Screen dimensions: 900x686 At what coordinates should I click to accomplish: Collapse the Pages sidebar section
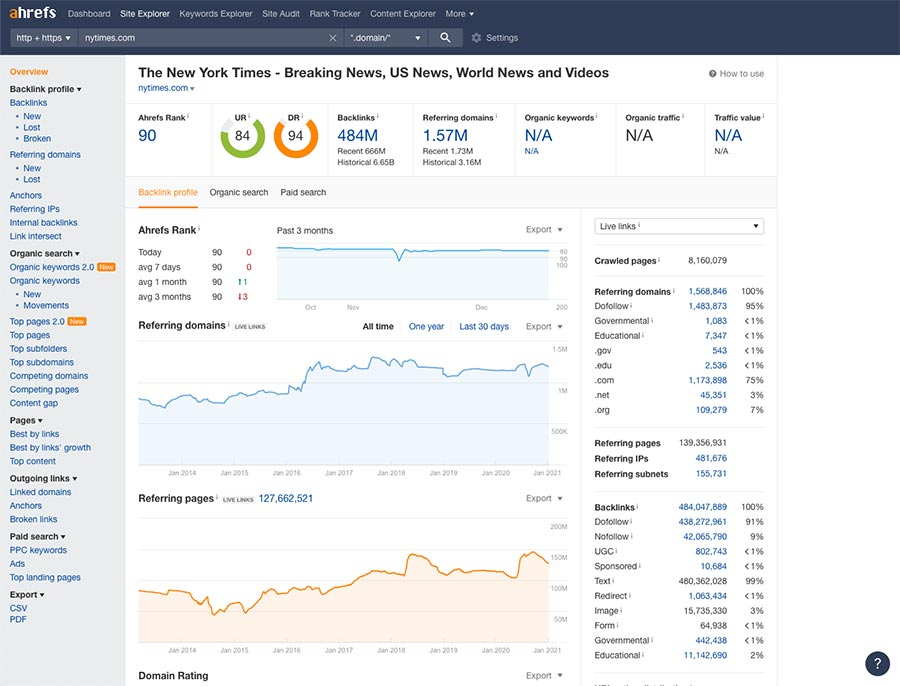tap(26, 420)
